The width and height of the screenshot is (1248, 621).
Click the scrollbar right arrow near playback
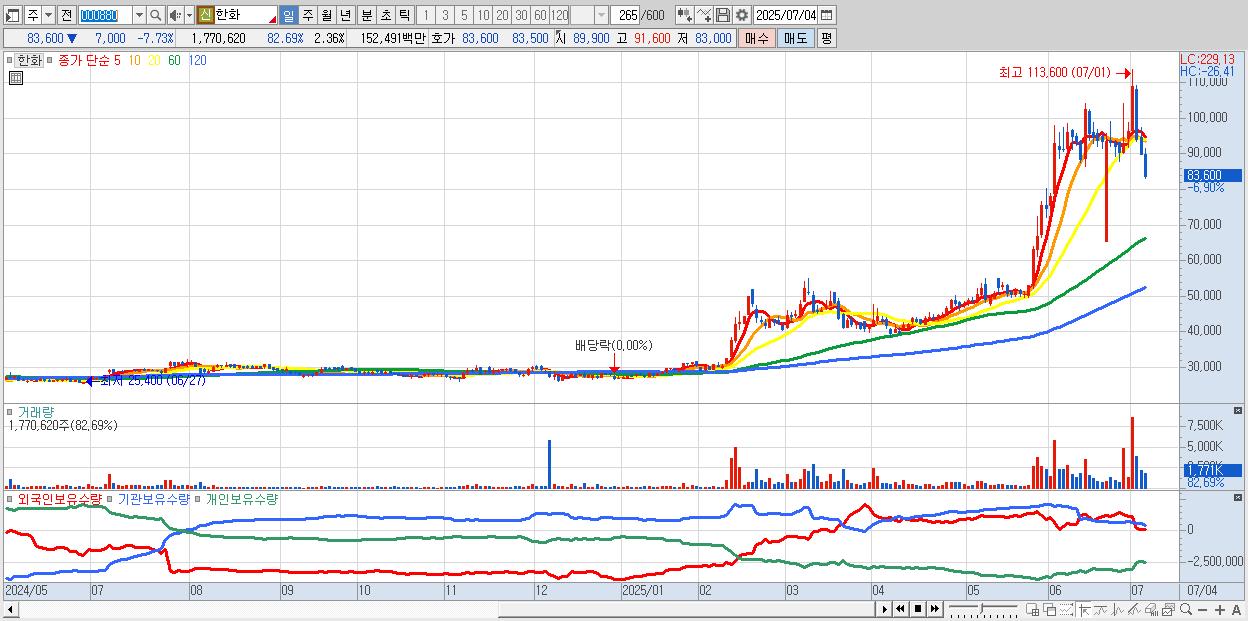tap(885, 609)
